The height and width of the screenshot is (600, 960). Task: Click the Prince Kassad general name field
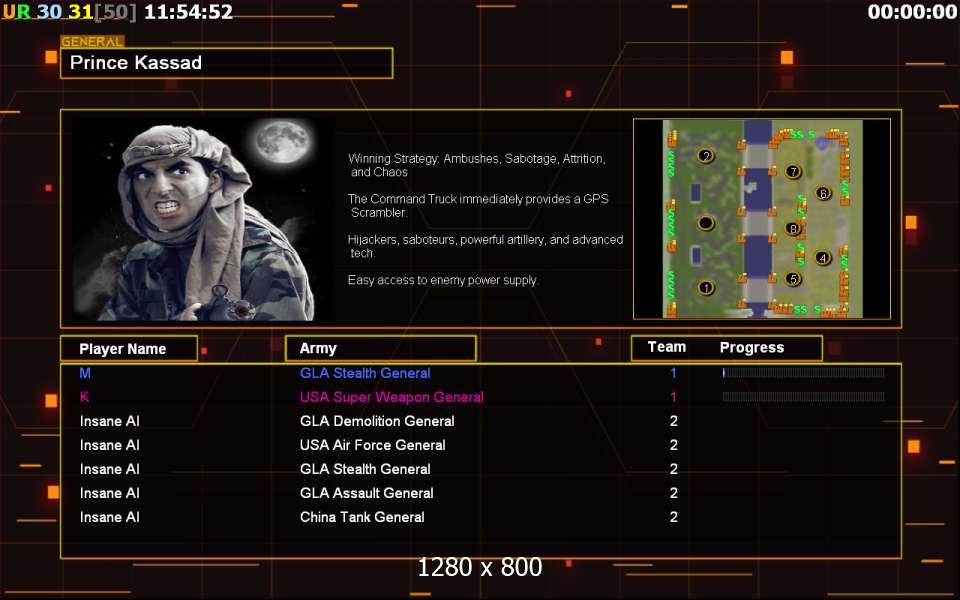point(227,63)
